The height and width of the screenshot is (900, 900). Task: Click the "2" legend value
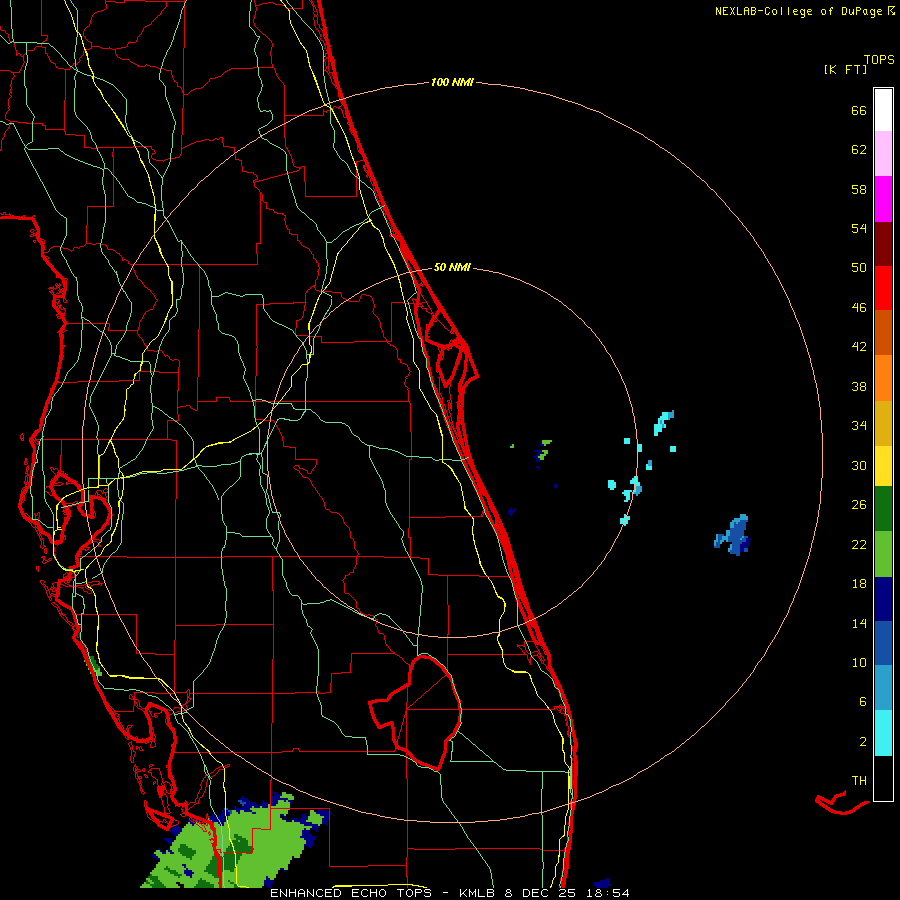pyautogui.click(x=863, y=742)
